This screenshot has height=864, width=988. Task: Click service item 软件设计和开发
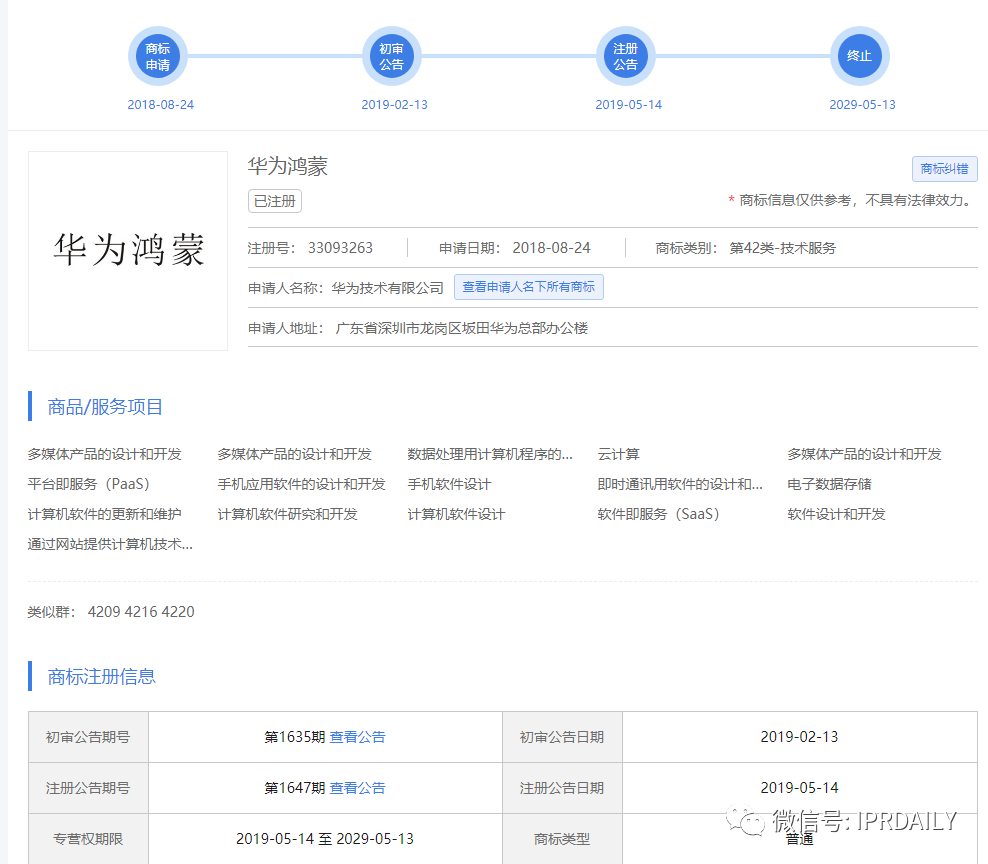pos(836,514)
